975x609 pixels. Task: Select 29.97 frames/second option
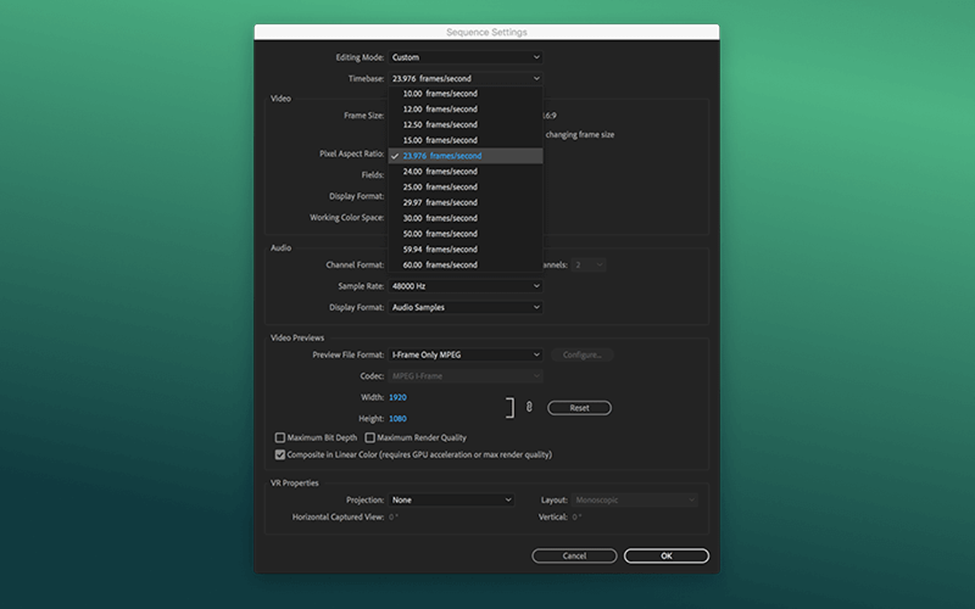coord(466,203)
